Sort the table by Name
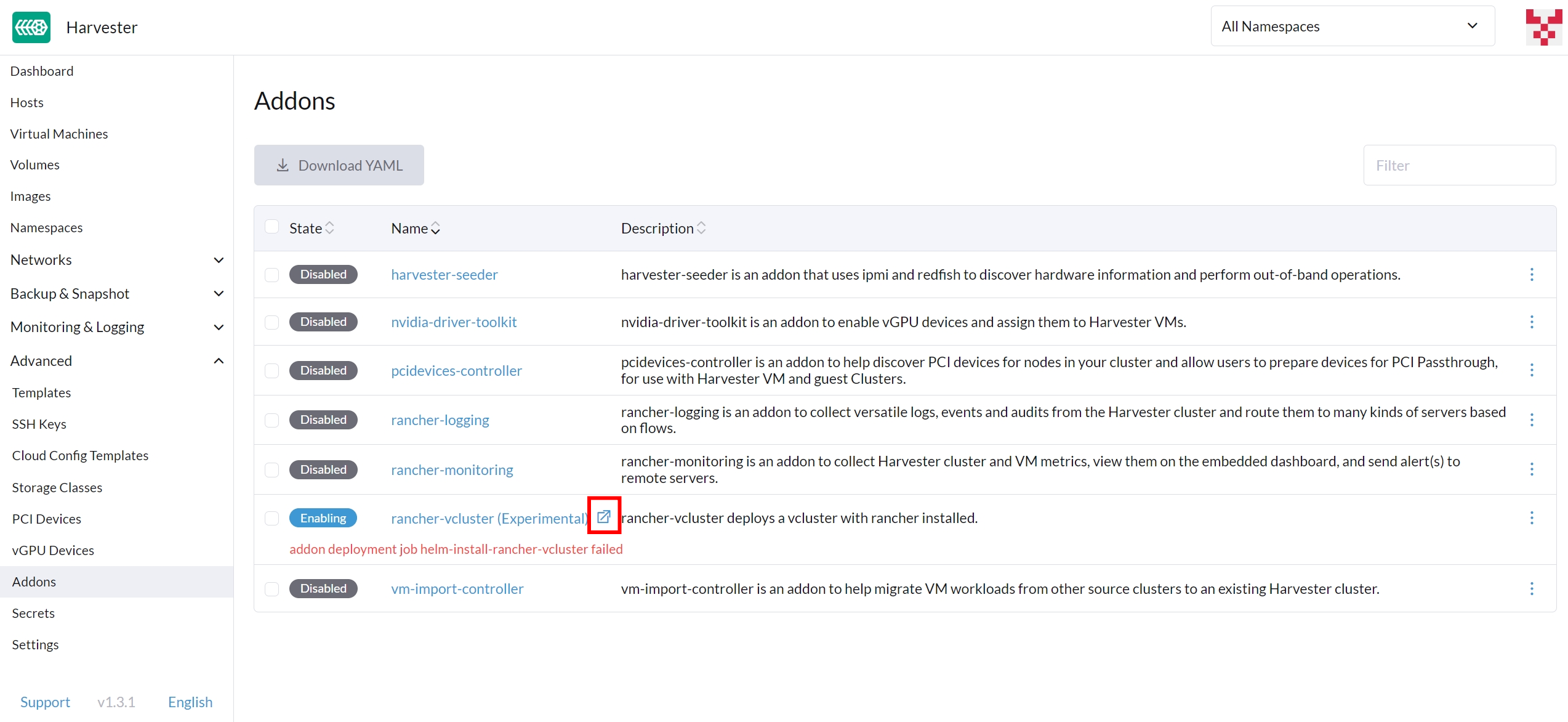Viewport: 1568px width, 722px height. pyautogui.click(x=416, y=228)
